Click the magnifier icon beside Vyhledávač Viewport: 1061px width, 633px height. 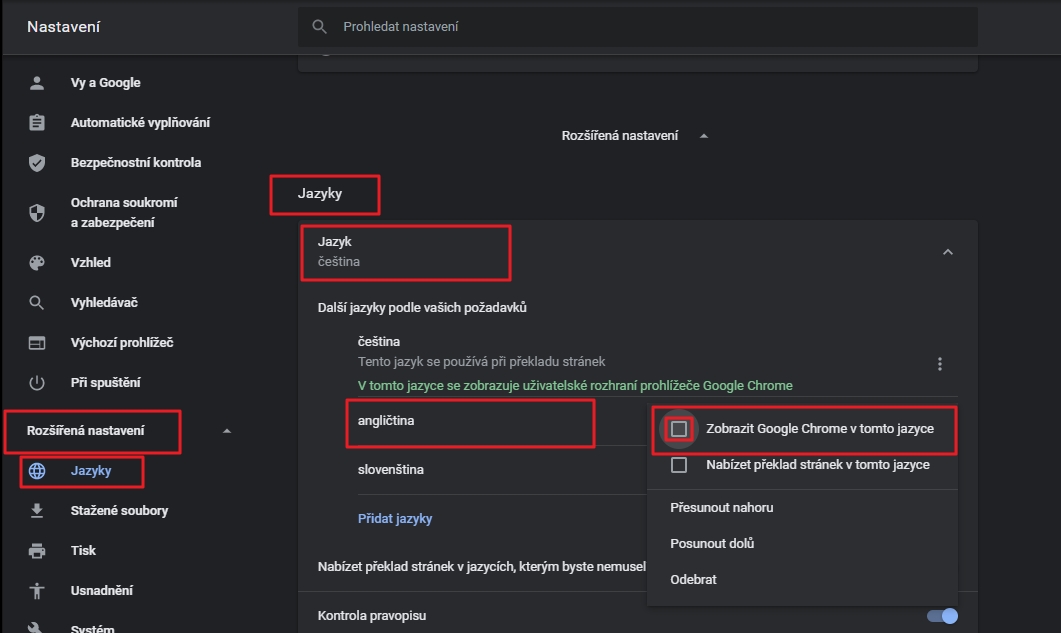(x=37, y=303)
